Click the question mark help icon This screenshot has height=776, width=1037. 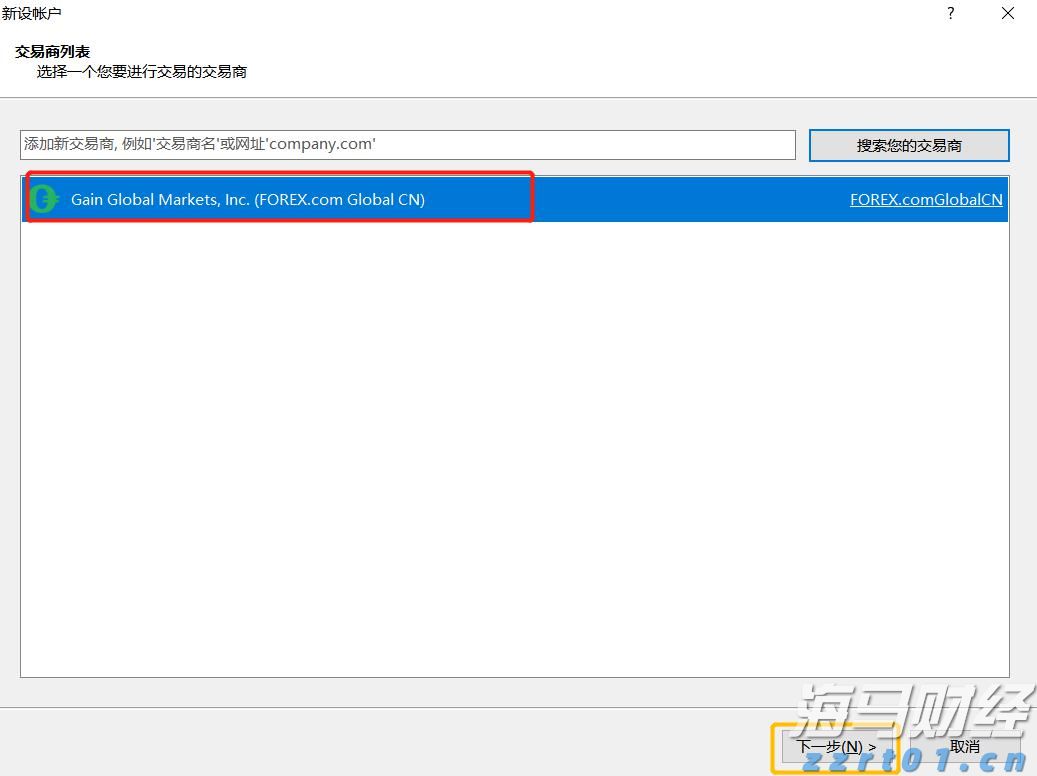coord(950,13)
